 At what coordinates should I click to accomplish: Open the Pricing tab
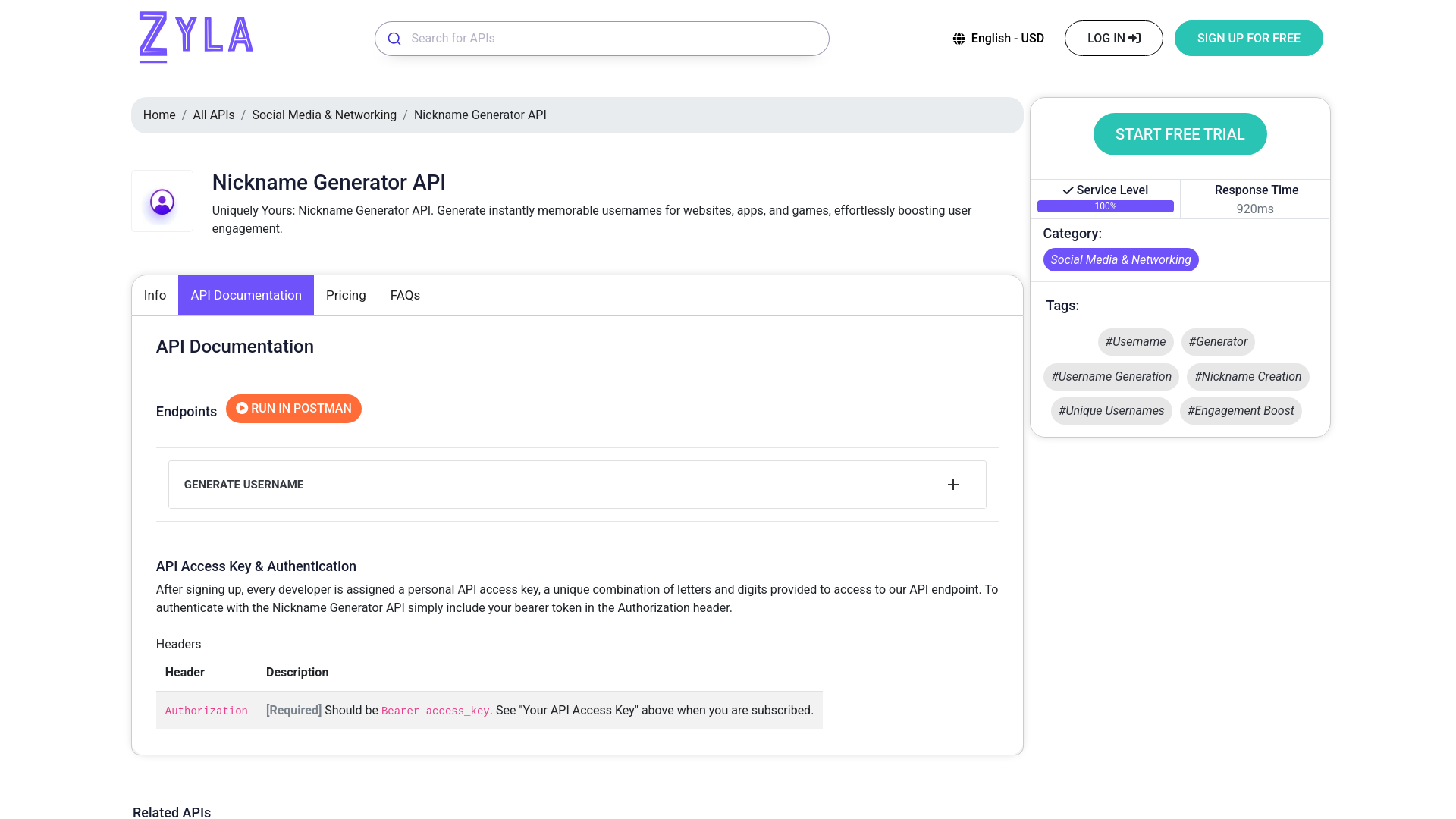tap(346, 296)
